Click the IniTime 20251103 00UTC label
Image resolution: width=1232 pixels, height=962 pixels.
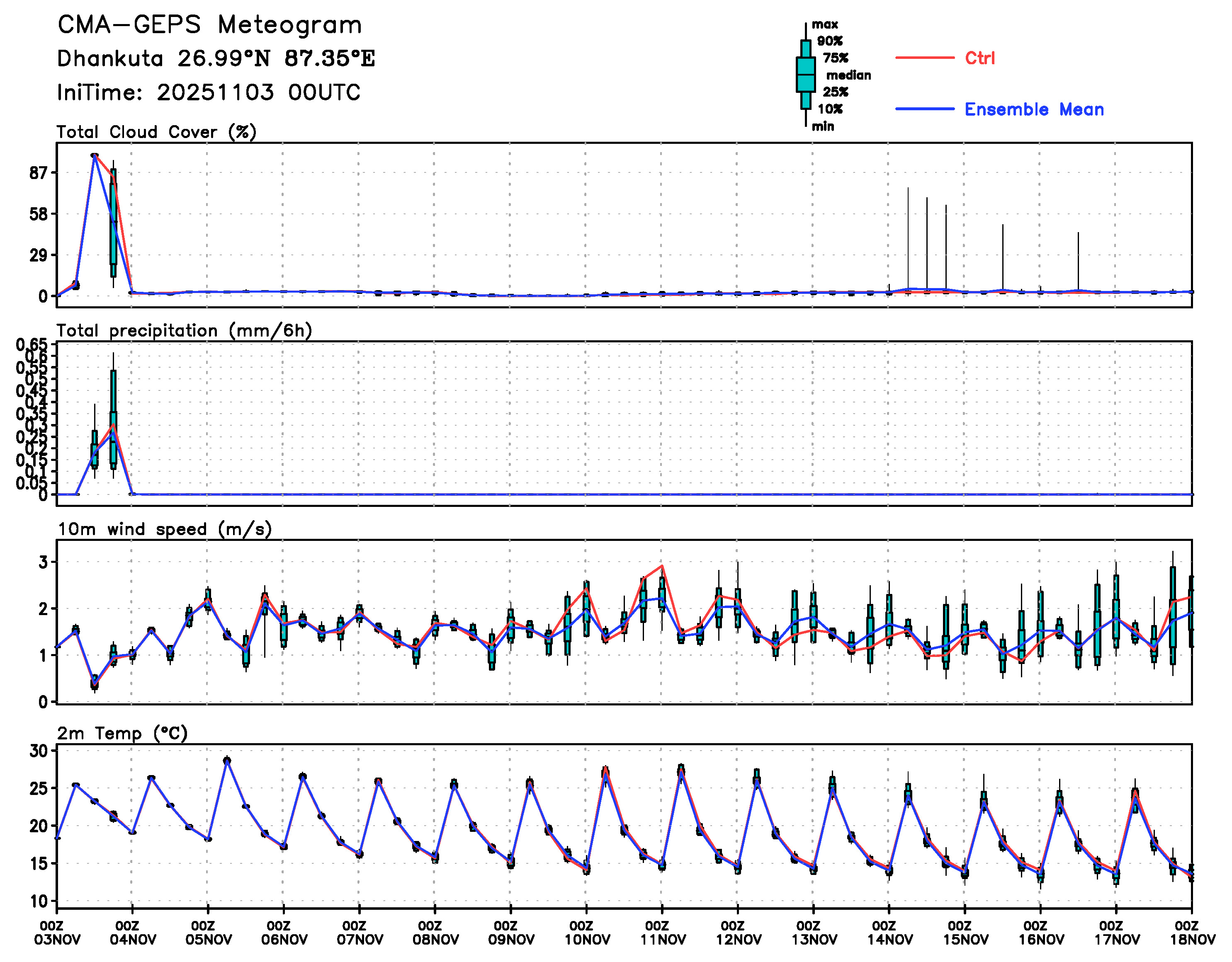209,92
